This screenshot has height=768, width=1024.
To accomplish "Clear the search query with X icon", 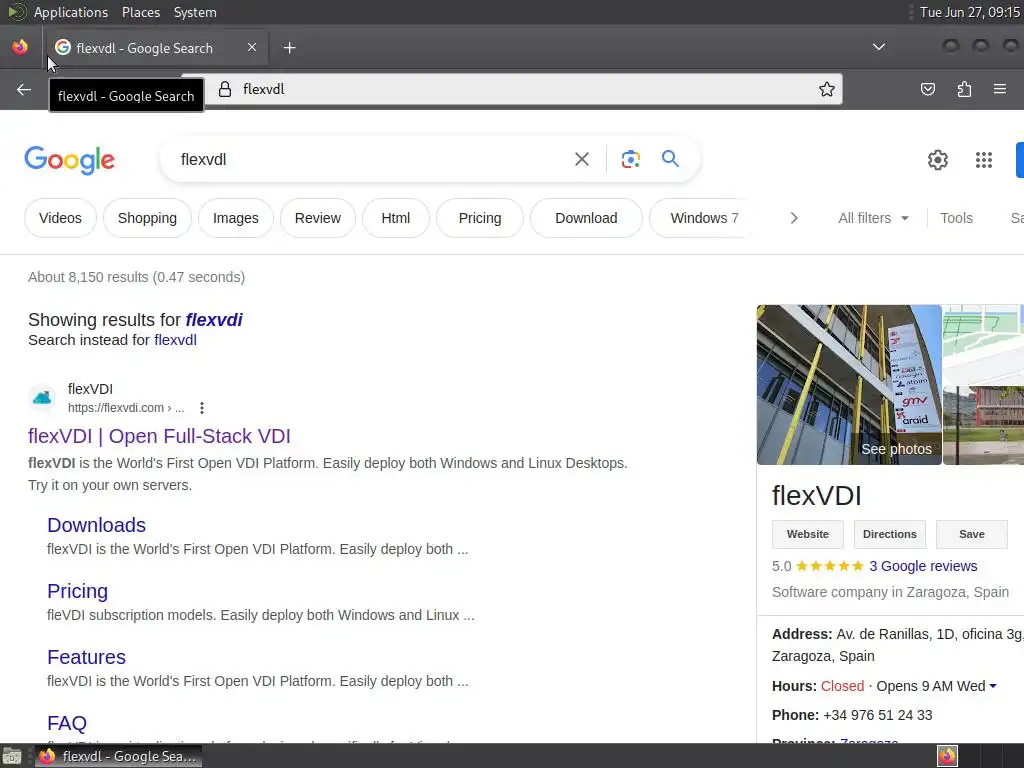I will coord(581,159).
